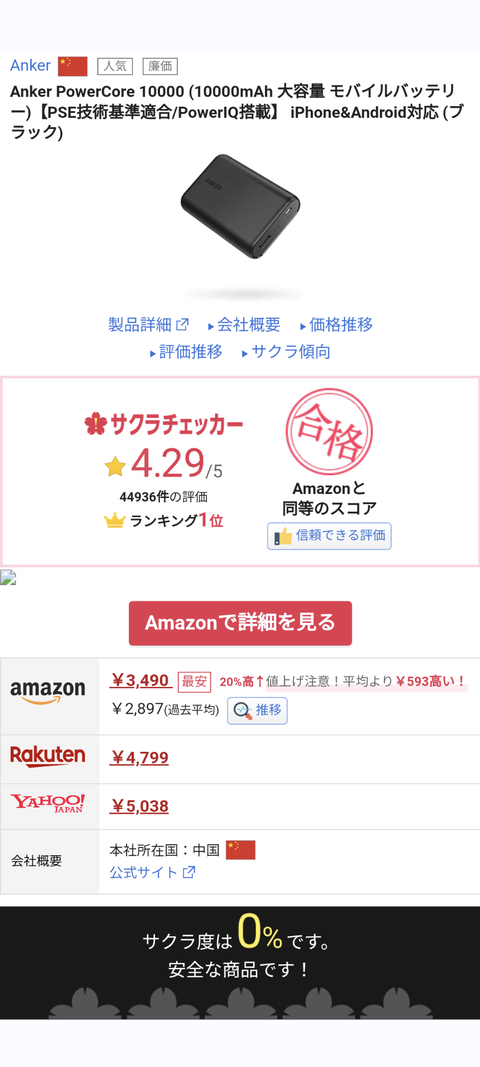Select the 人気 tag
The image size is (480, 1067).
point(115,66)
